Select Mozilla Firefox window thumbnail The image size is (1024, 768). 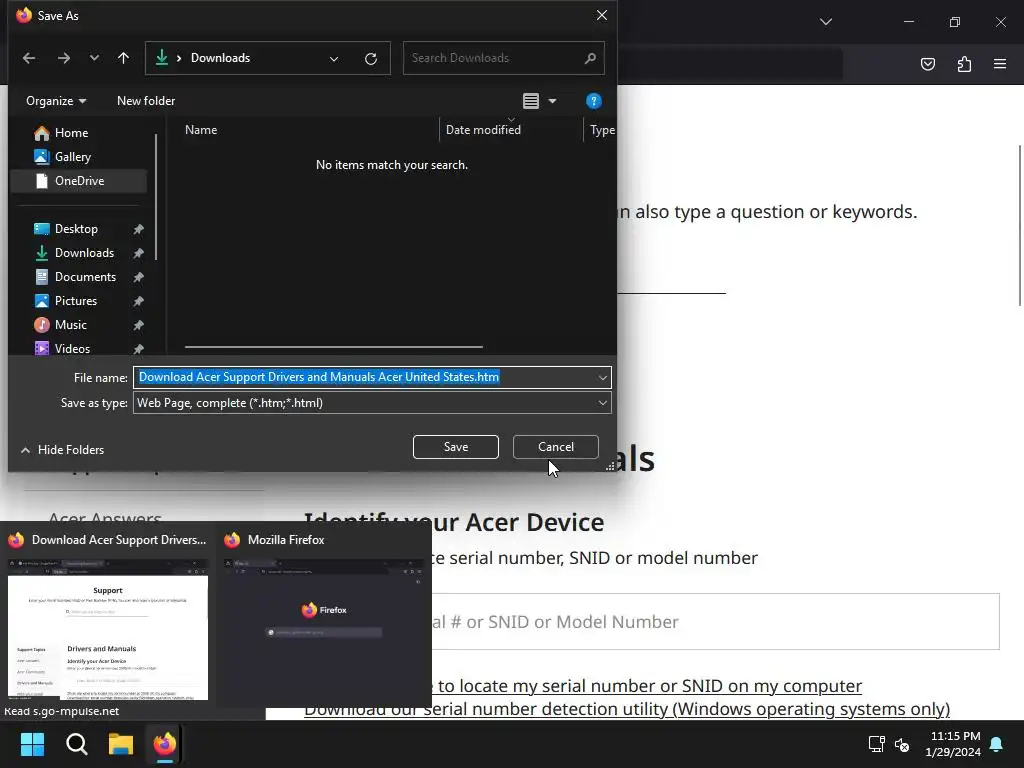[x=324, y=615]
